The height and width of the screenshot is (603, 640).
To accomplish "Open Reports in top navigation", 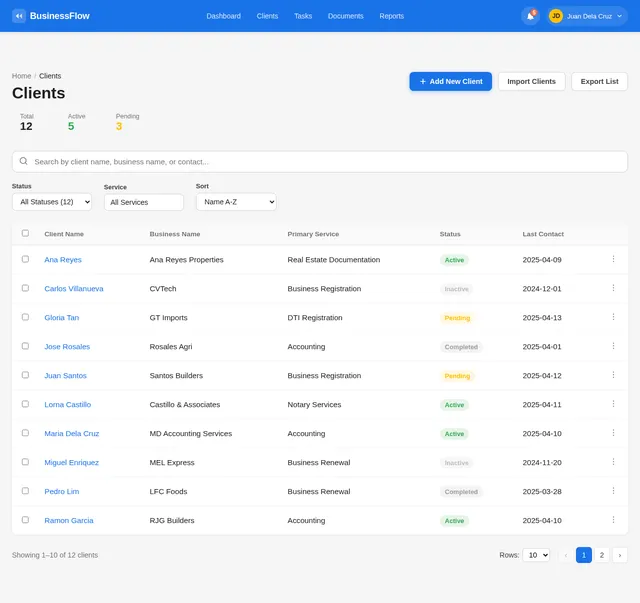I will click(x=391, y=16).
